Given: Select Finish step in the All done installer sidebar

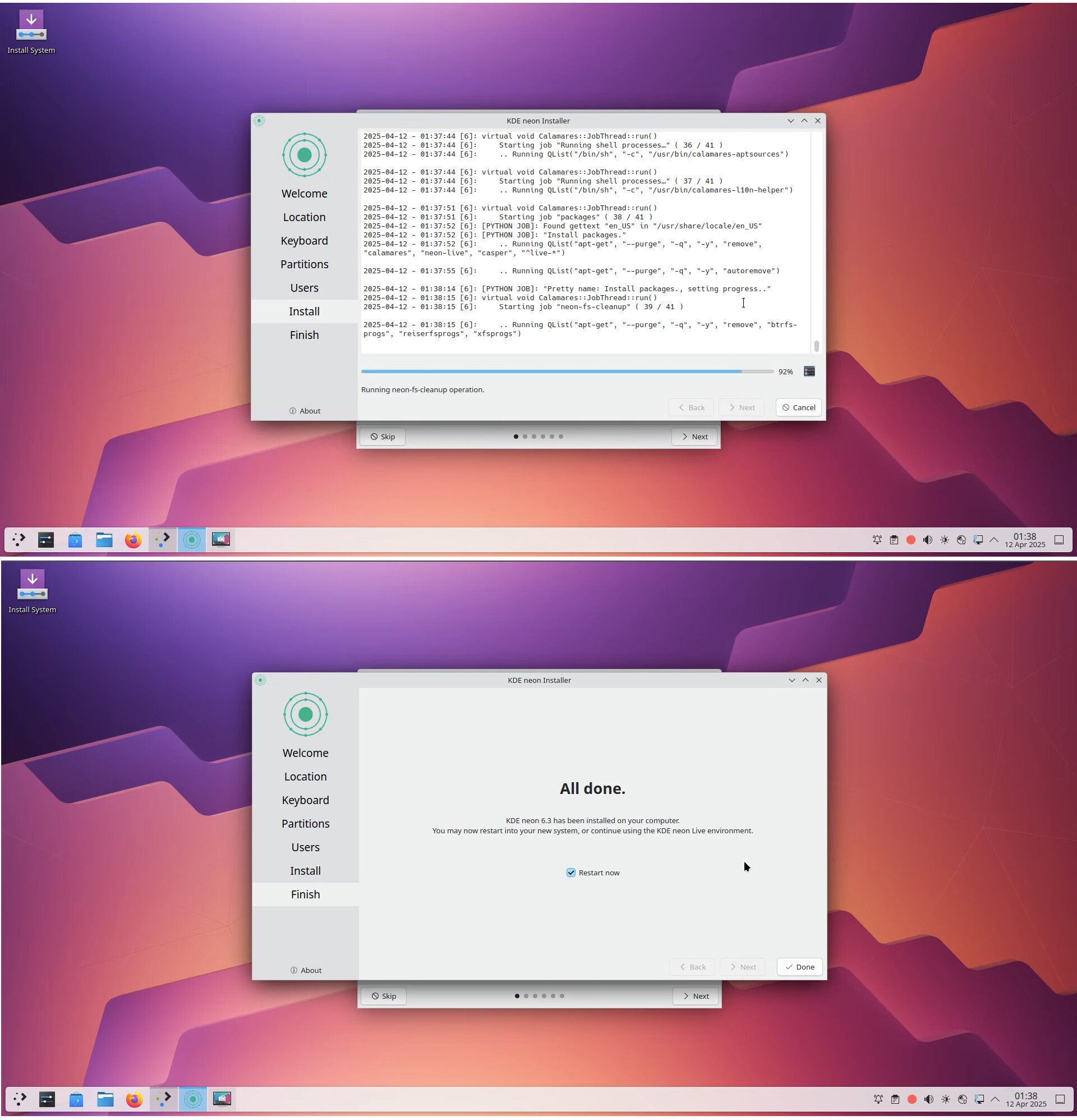Looking at the screenshot, I should click(x=305, y=894).
